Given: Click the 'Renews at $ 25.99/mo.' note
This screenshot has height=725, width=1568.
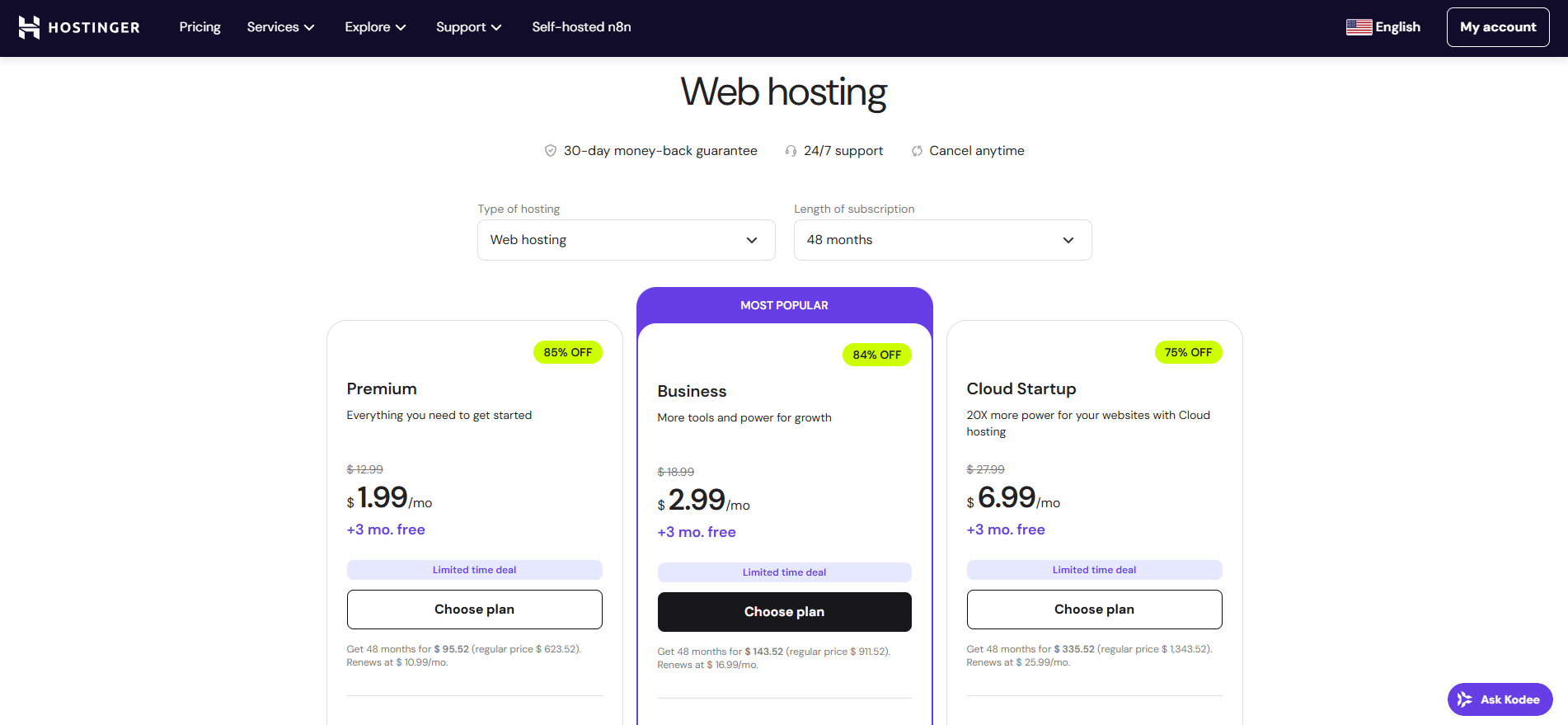Looking at the screenshot, I should click(1018, 662).
